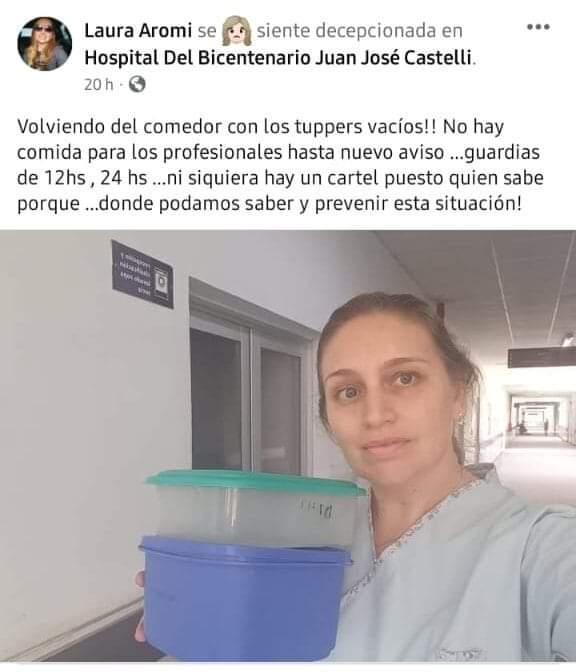The height and width of the screenshot is (672, 576).
Task: Click the 20 h post timestamp
Action: click(99, 84)
